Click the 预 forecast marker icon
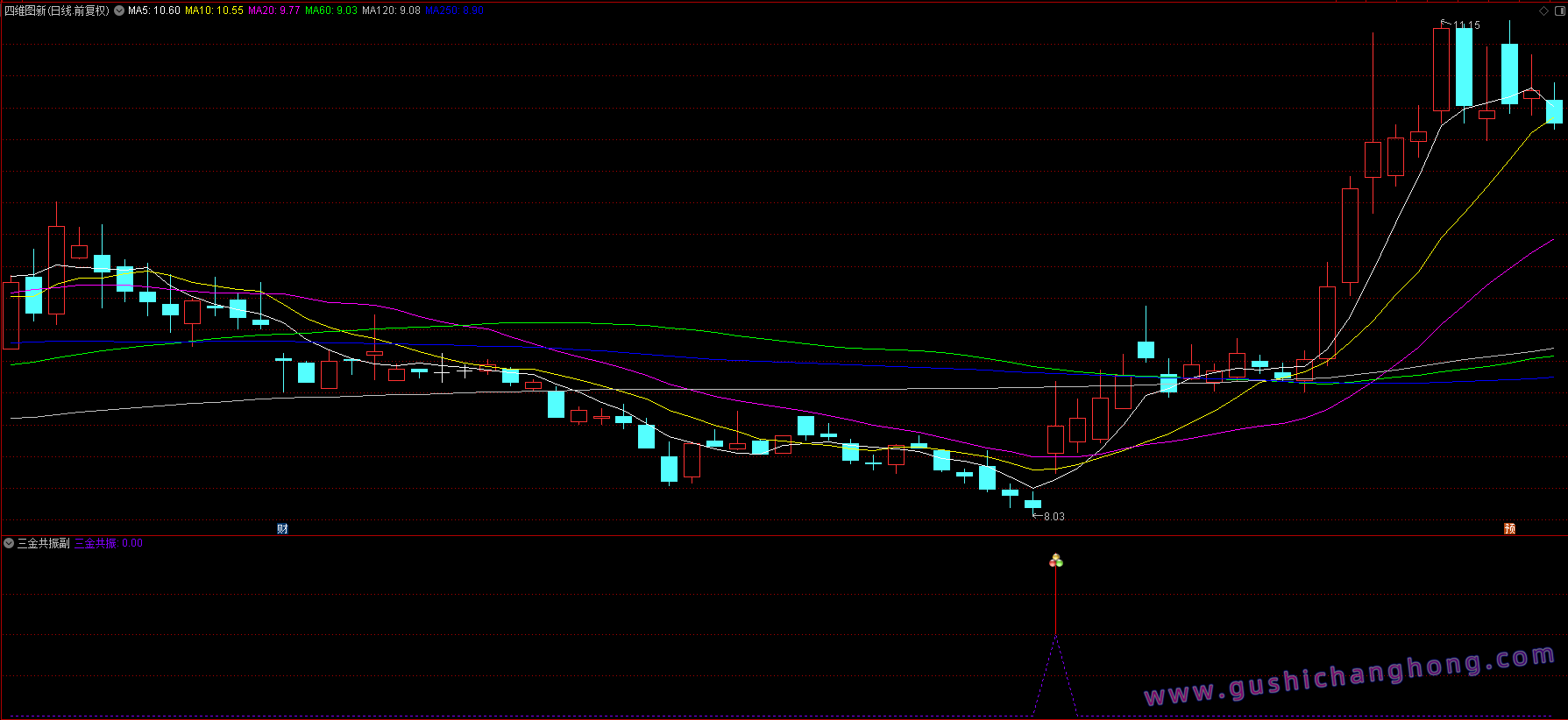The width and height of the screenshot is (1568, 720). coord(1509,528)
